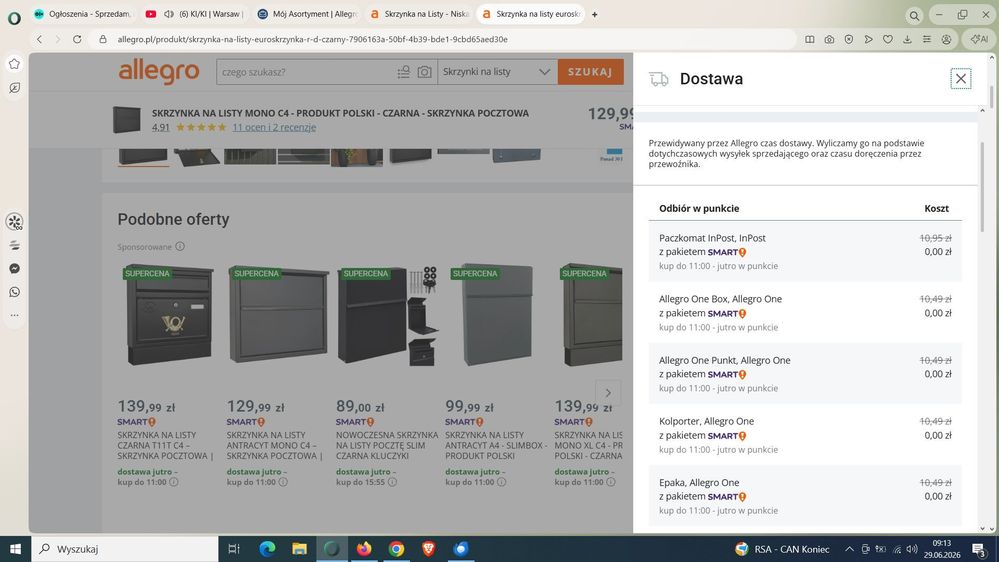The image size is (999, 562).
Task: Select Allegro One Box delivery option
Action: tap(805, 312)
